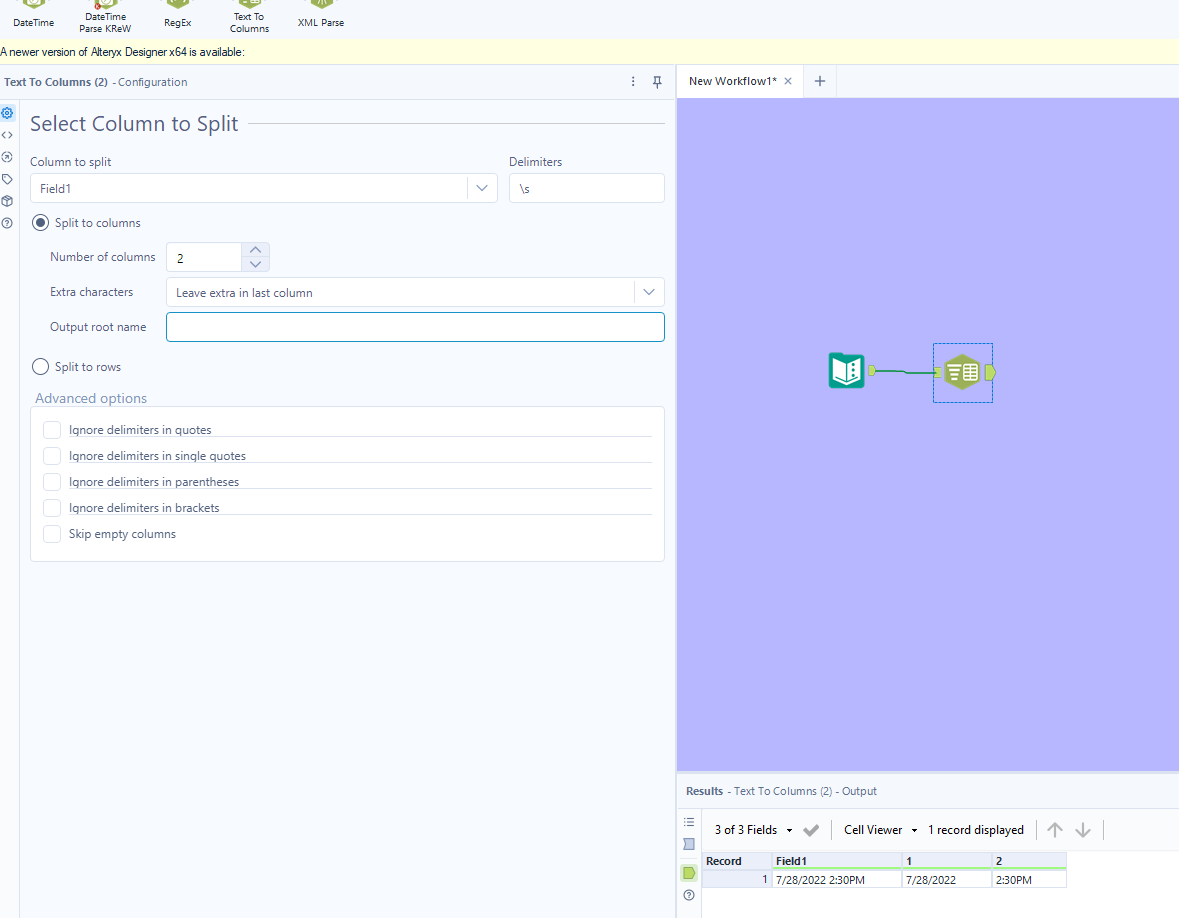Open the Cell Viewer menu button
Image resolution: width=1179 pixels, height=918 pixels.
pos(881,830)
